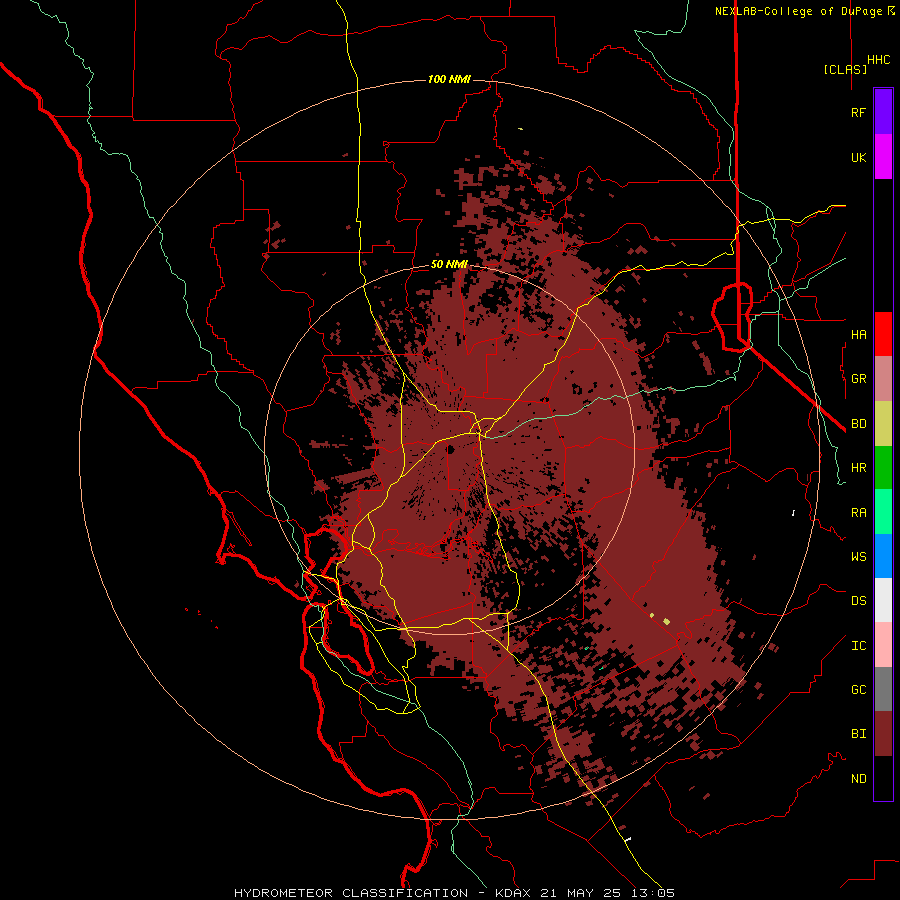The height and width of the screenshot is (900, 900).
Task: Click the HR green legend swatch
Action: coord(883,468)
